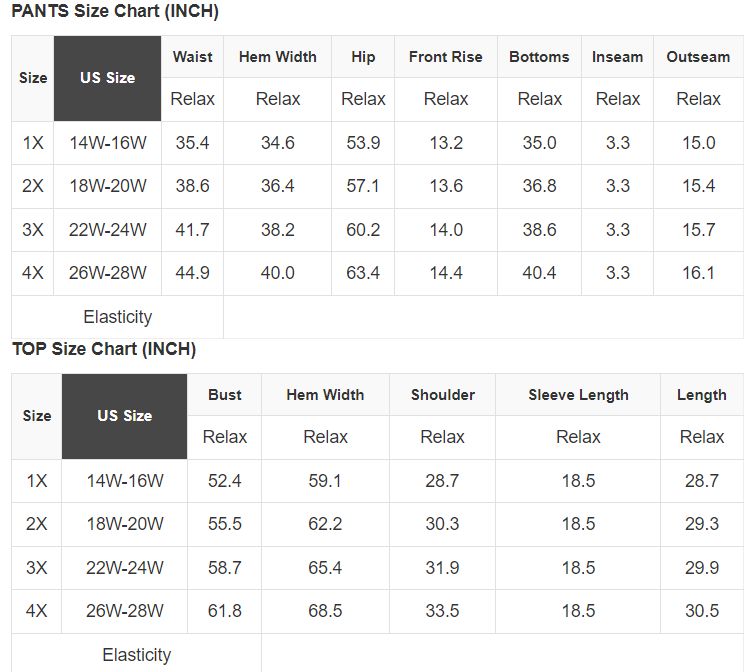750x672 pixels.
Task: Select the 4X hip value 63.4
Action: (x=363, y=273)
